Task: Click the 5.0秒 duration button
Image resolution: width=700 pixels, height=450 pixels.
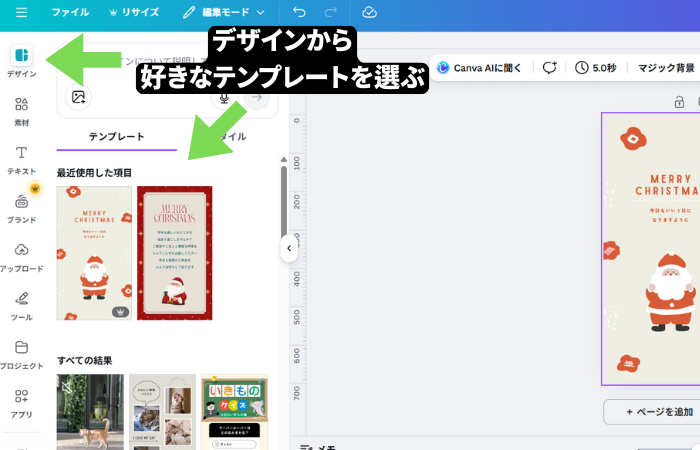Action: (596, 68)
